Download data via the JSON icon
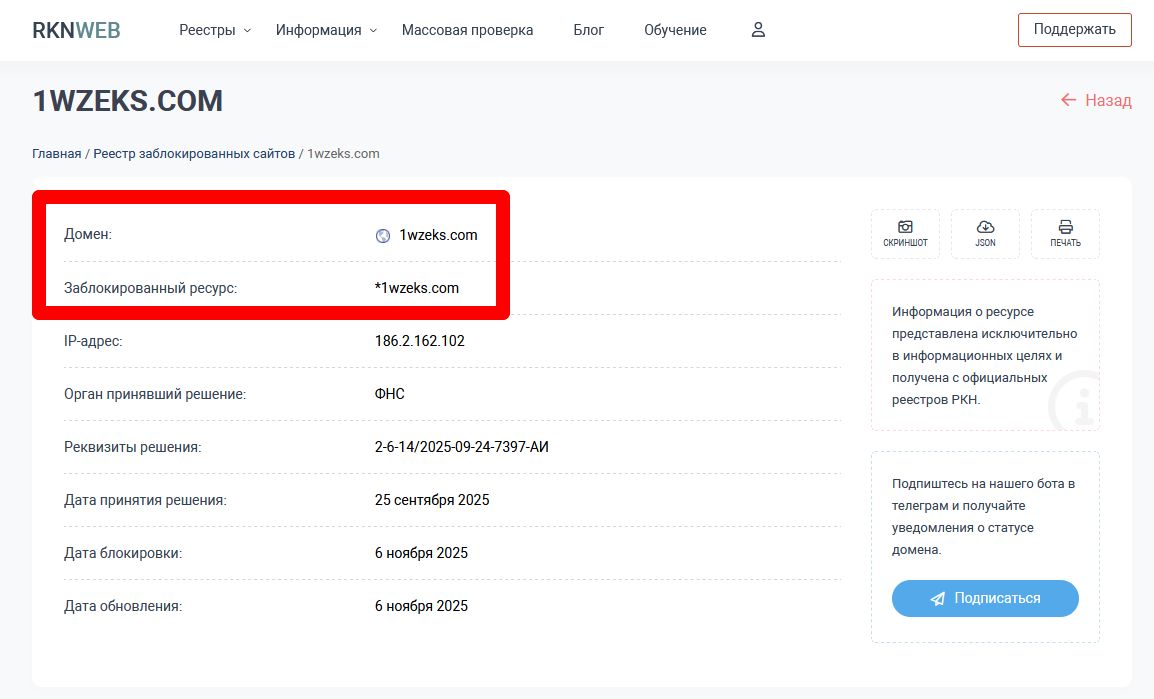 [985, 228]
